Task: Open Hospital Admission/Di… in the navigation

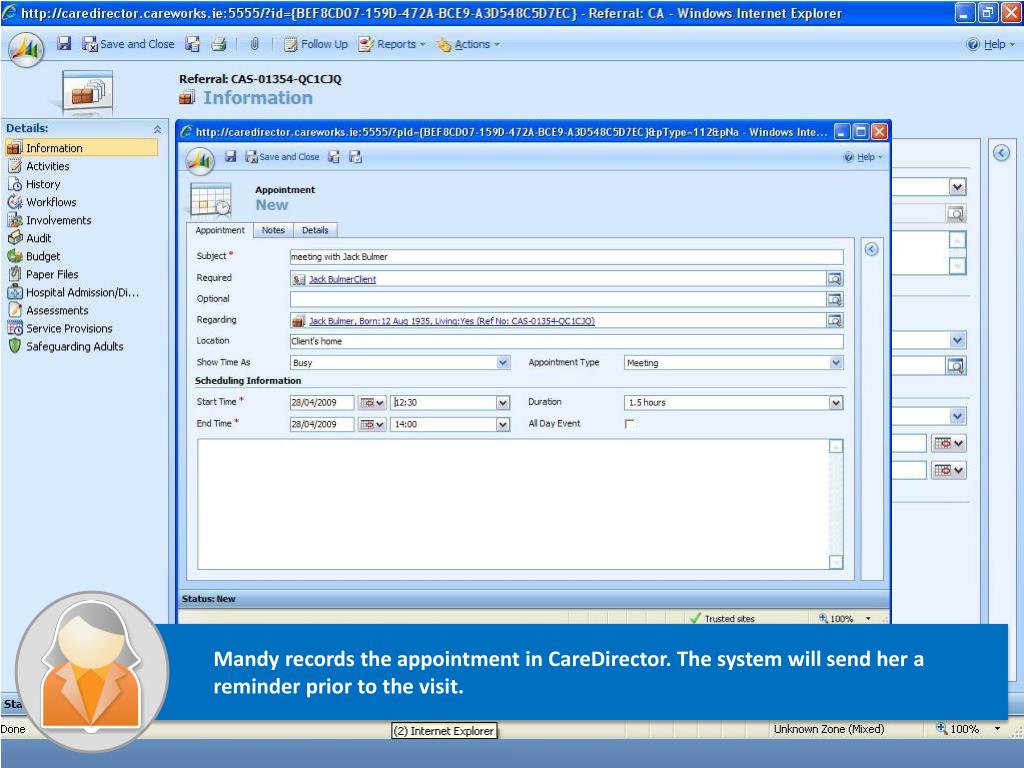Action: 73,293
